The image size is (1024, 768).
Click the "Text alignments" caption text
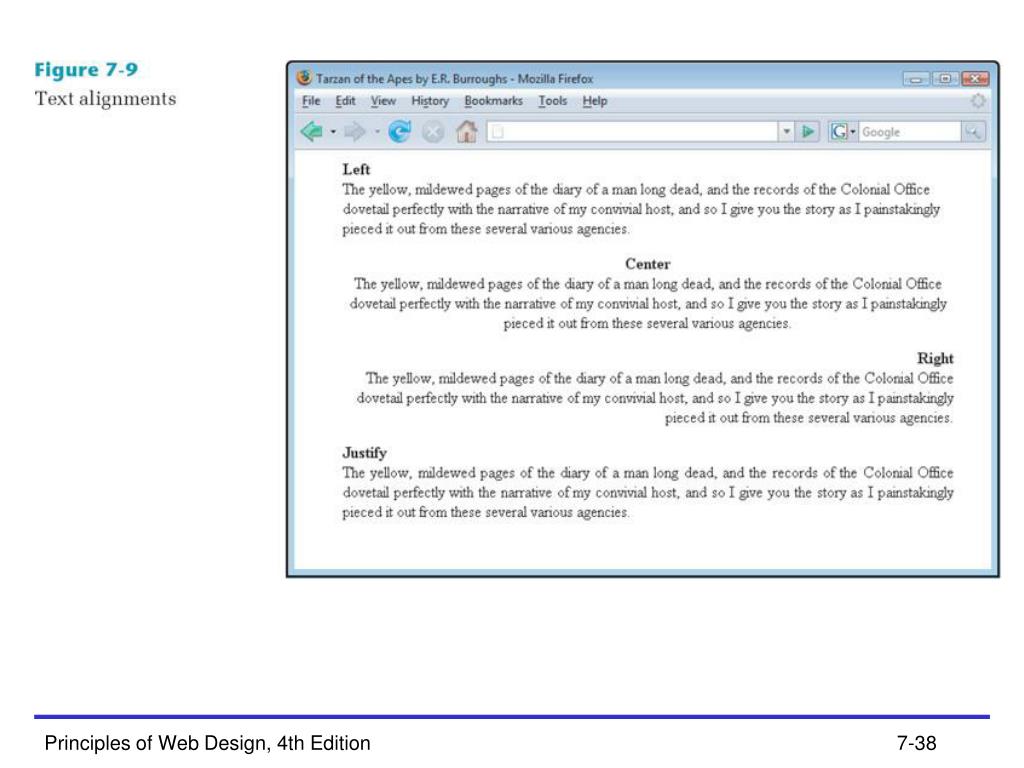pyautogui.click(x=105, y=99)
